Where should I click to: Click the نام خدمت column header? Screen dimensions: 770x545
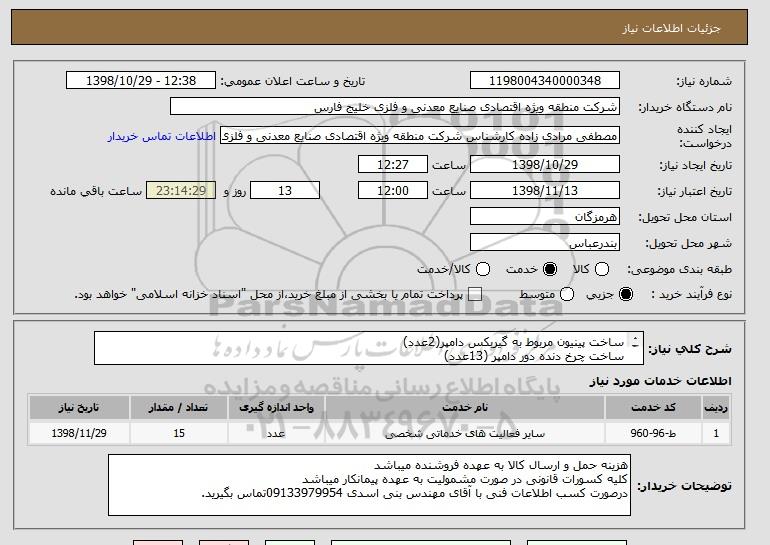(465, 408)
